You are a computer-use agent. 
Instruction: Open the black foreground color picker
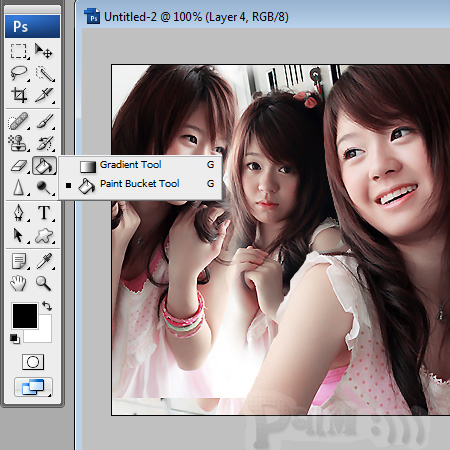pyautogui.click(x=25, y=316)
